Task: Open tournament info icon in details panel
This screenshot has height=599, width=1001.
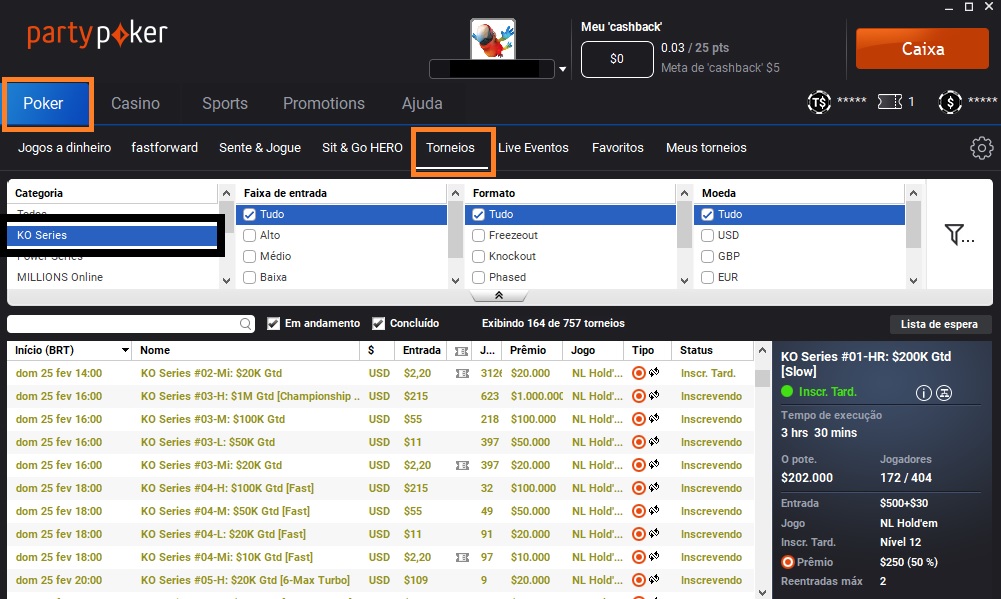Action: point(924,393)
